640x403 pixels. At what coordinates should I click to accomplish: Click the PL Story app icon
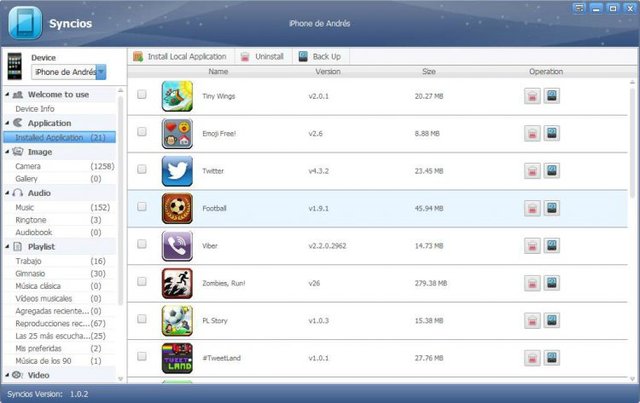coord(177,321)
